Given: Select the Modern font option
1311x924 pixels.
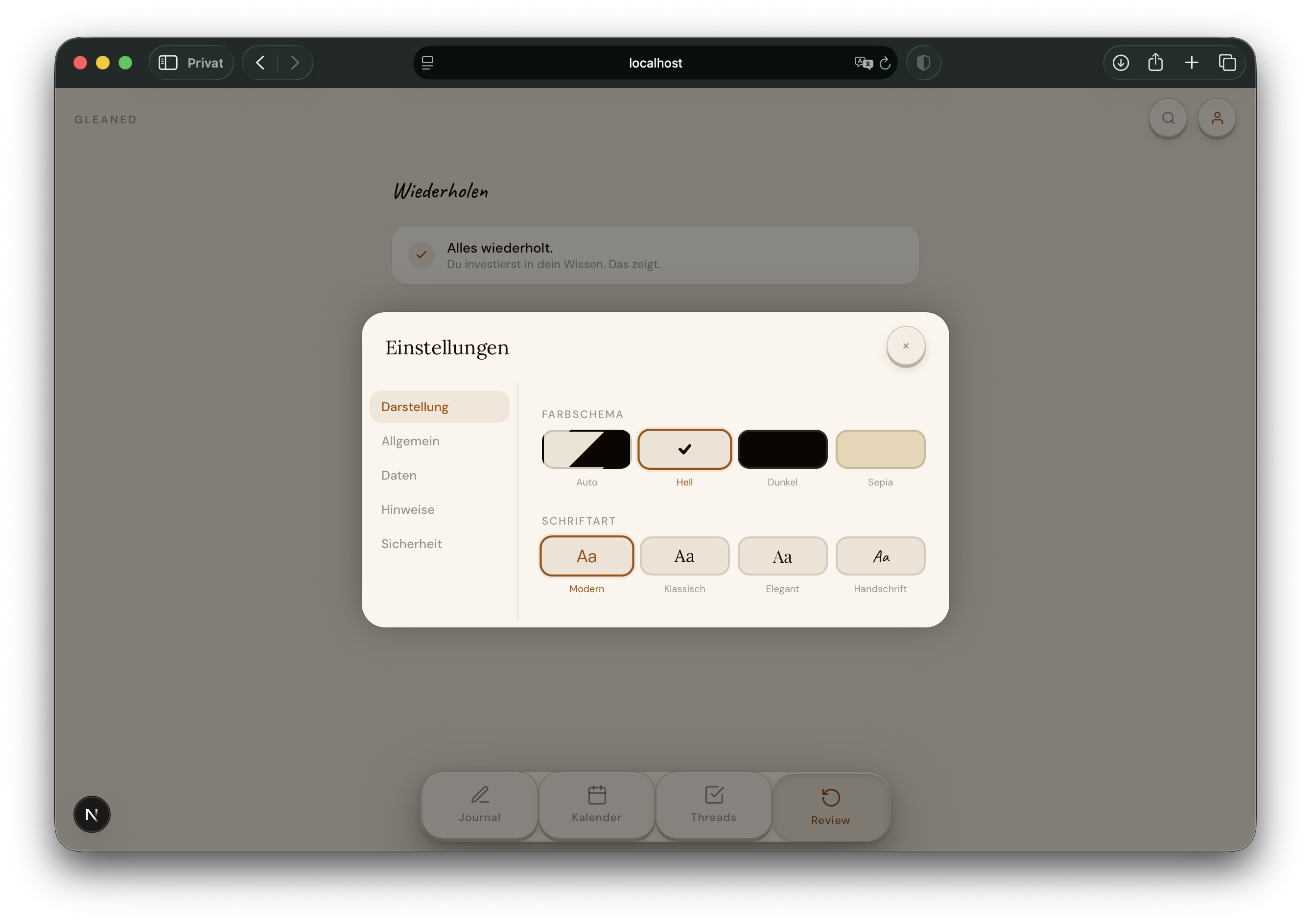Looking at the screenshot, I should (586, 556).
